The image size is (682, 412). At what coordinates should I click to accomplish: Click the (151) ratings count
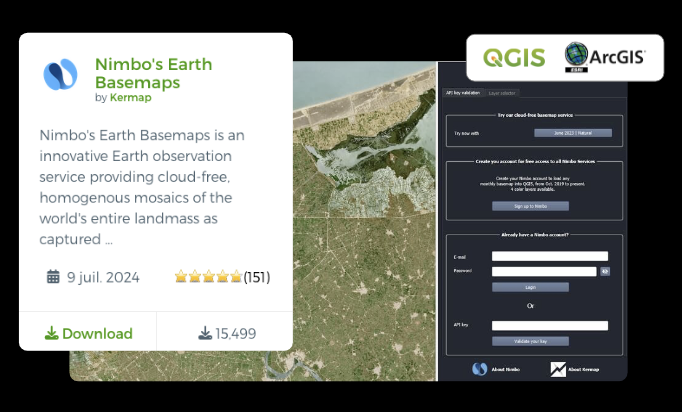[257, 277]
